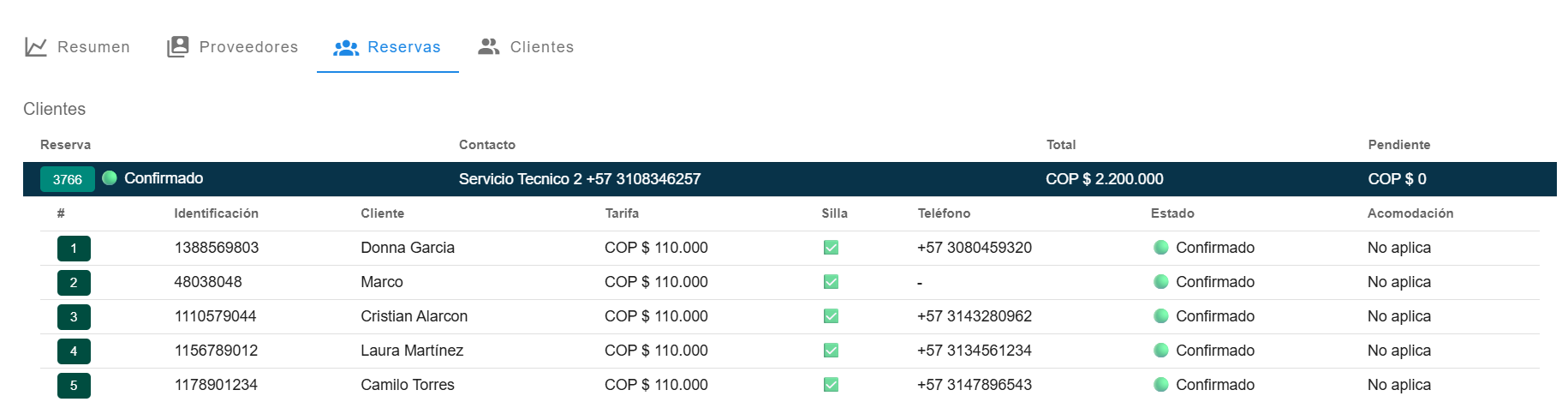The image size is (1568, 402).
Task: Toggle Silla checkbox for Donna Garcia
Action: pos(831,248)
